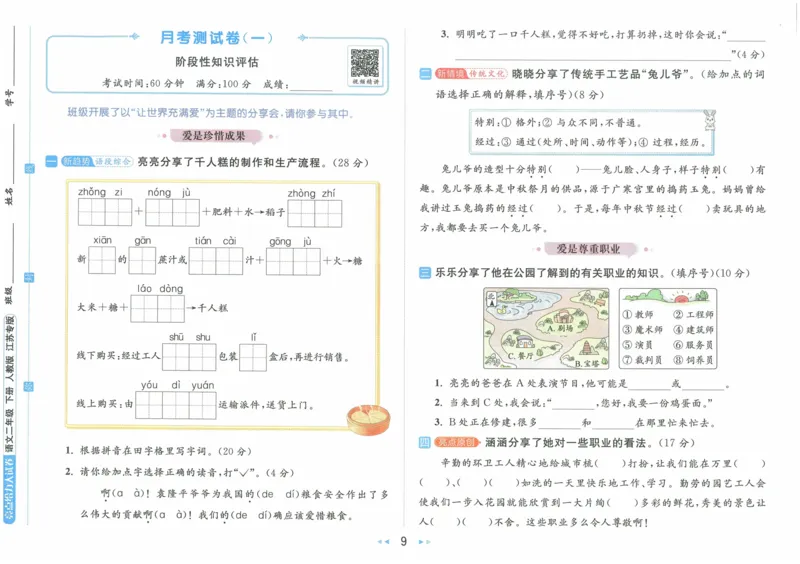This screenshot has height=564, width=800.
Task: Click the pinyin zhǒng zi writing grid
Action: click(105, 212)
